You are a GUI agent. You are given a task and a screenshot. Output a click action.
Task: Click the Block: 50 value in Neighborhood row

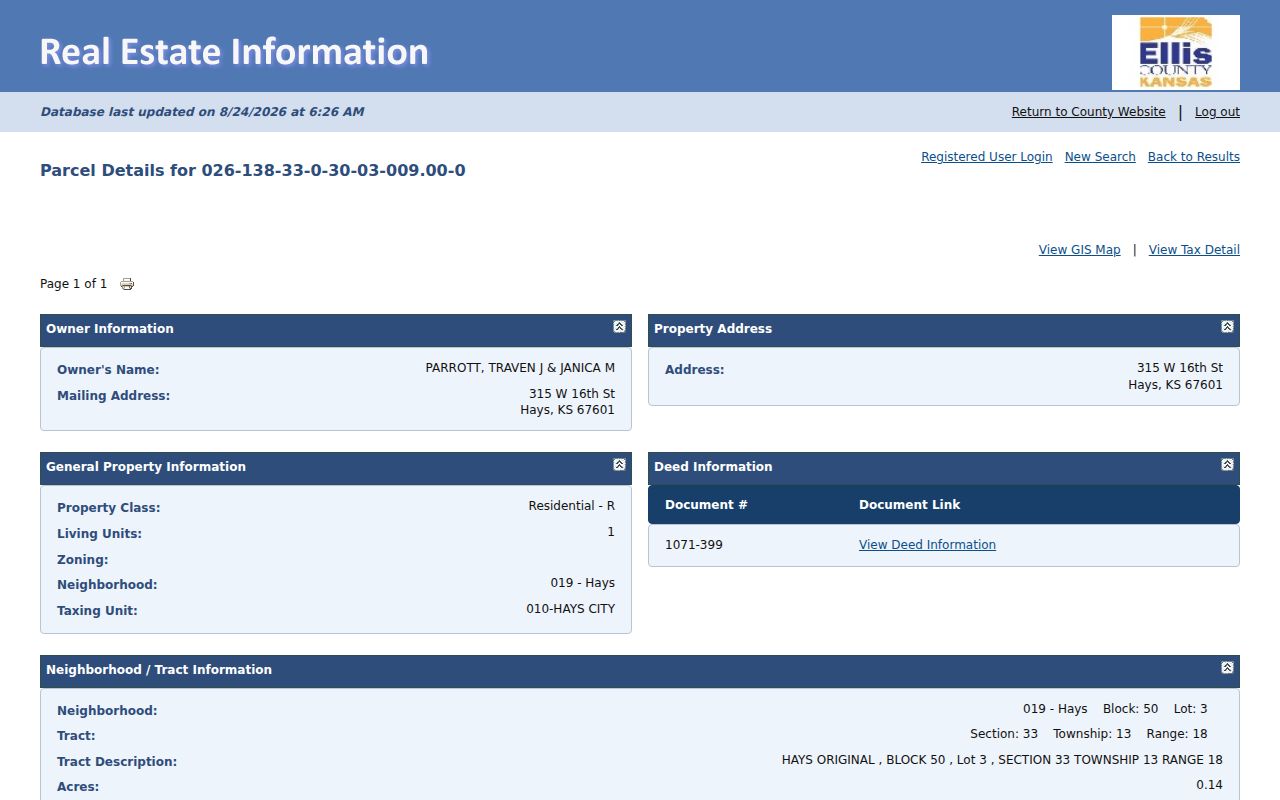(x=1130, y=709)
